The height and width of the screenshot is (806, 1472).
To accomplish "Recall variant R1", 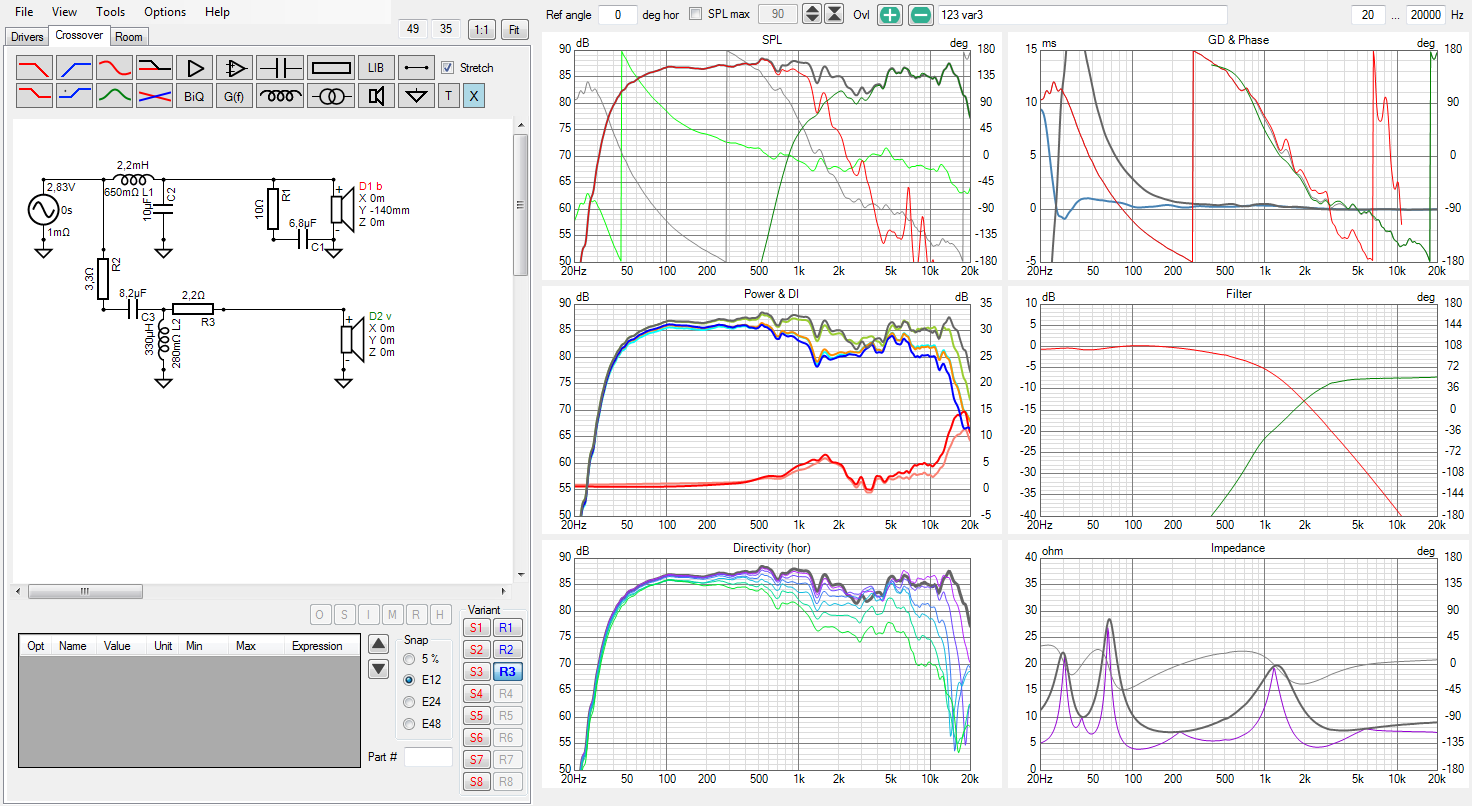I will [507, 628].
